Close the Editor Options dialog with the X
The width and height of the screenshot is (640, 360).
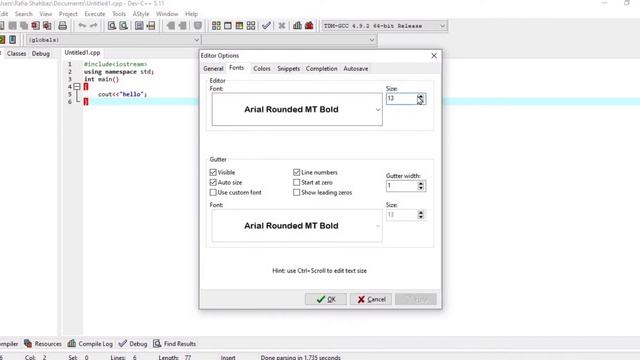434,56
